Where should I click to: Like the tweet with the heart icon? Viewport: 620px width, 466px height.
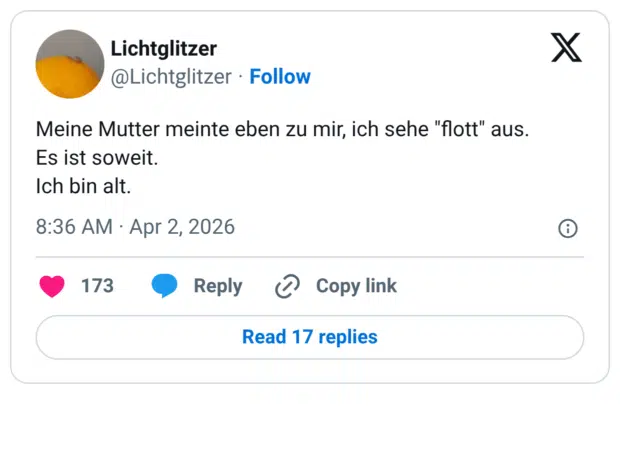coord(52,286)
